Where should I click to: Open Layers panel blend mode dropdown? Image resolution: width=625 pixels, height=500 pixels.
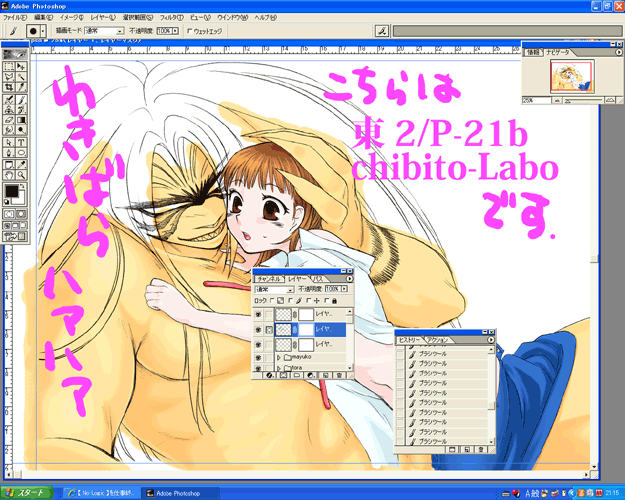coord(290,289)
